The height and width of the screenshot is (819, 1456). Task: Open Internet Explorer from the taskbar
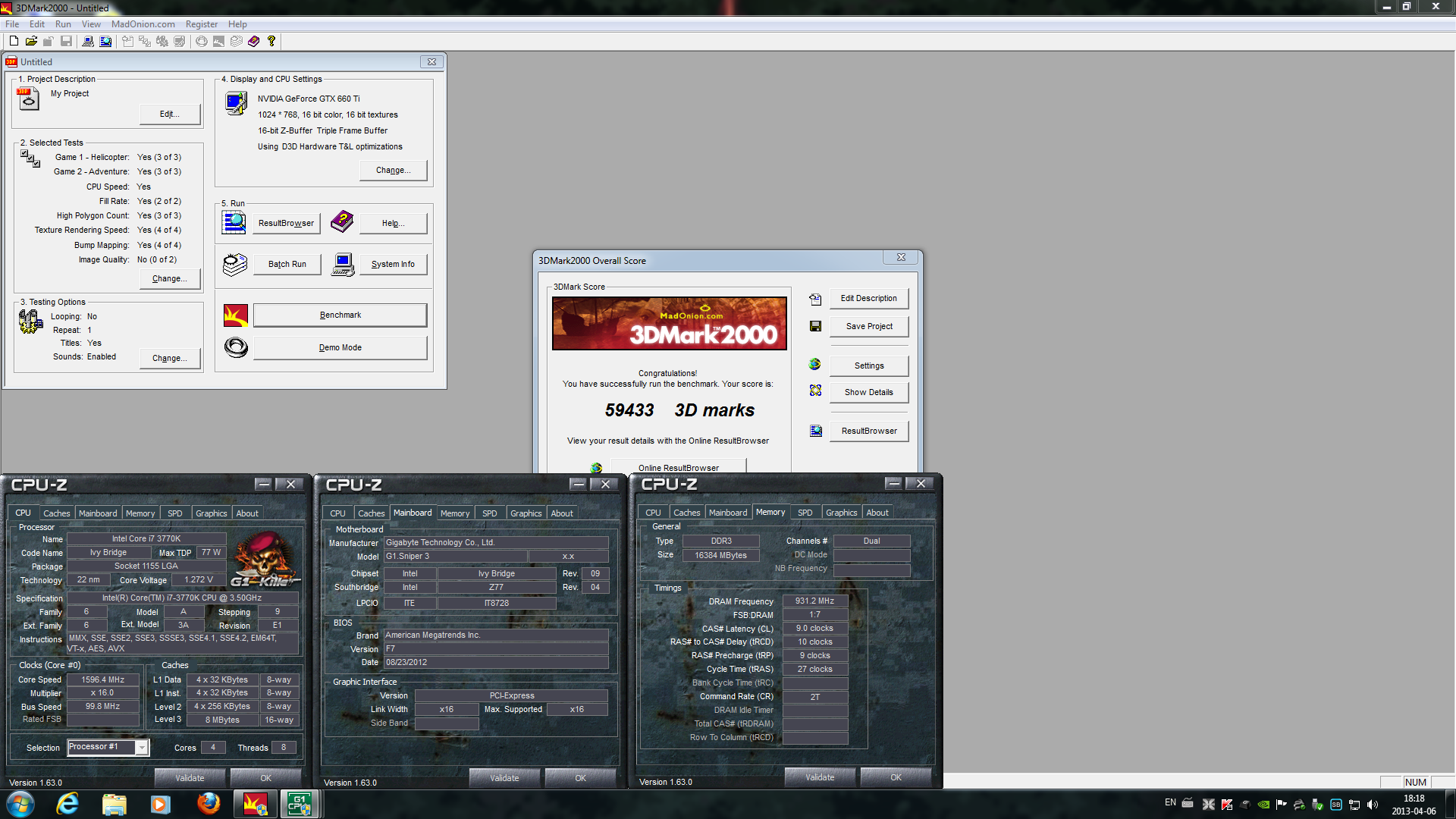click(67, 804)
